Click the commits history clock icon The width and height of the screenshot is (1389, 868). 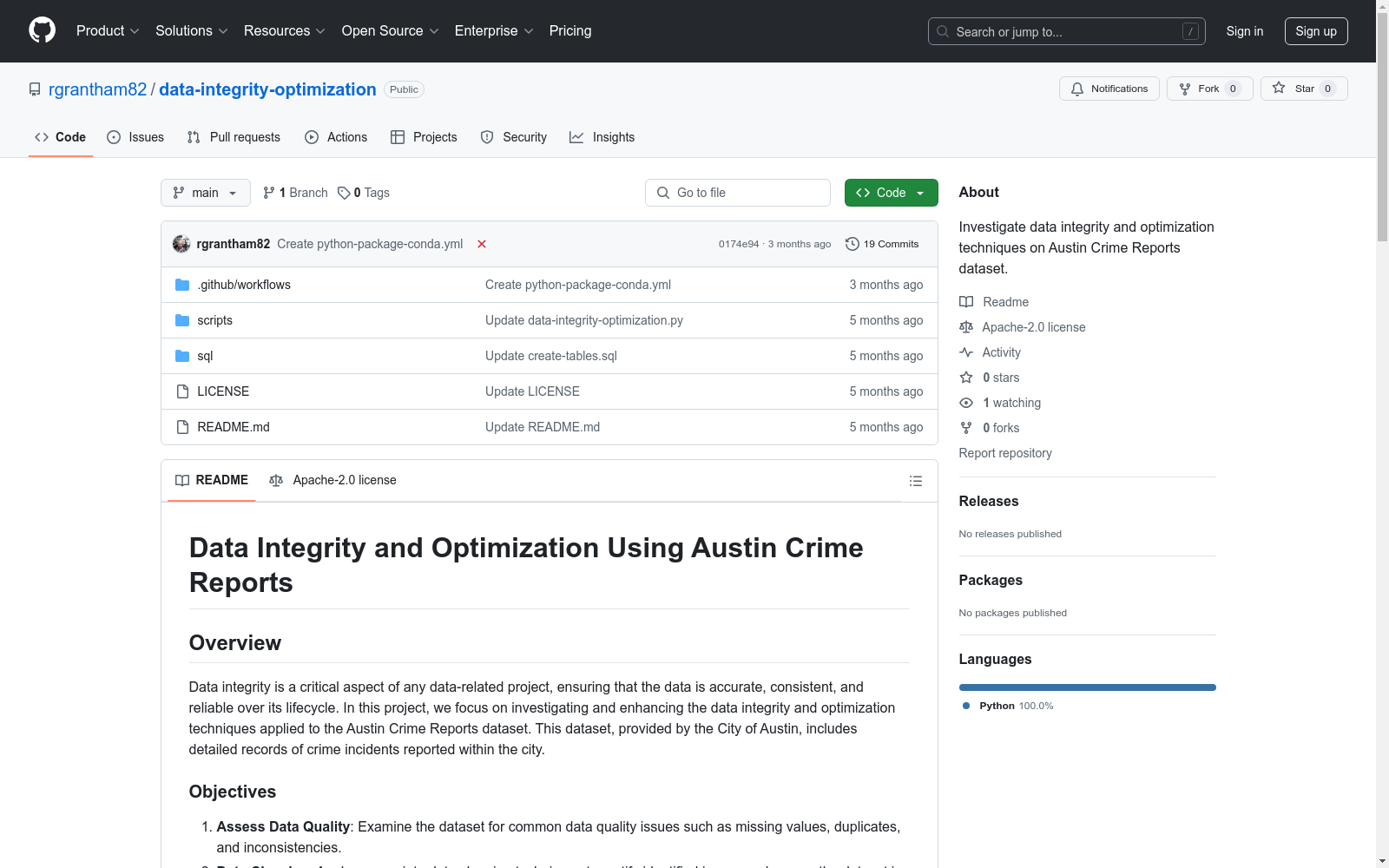click(852, 244)
